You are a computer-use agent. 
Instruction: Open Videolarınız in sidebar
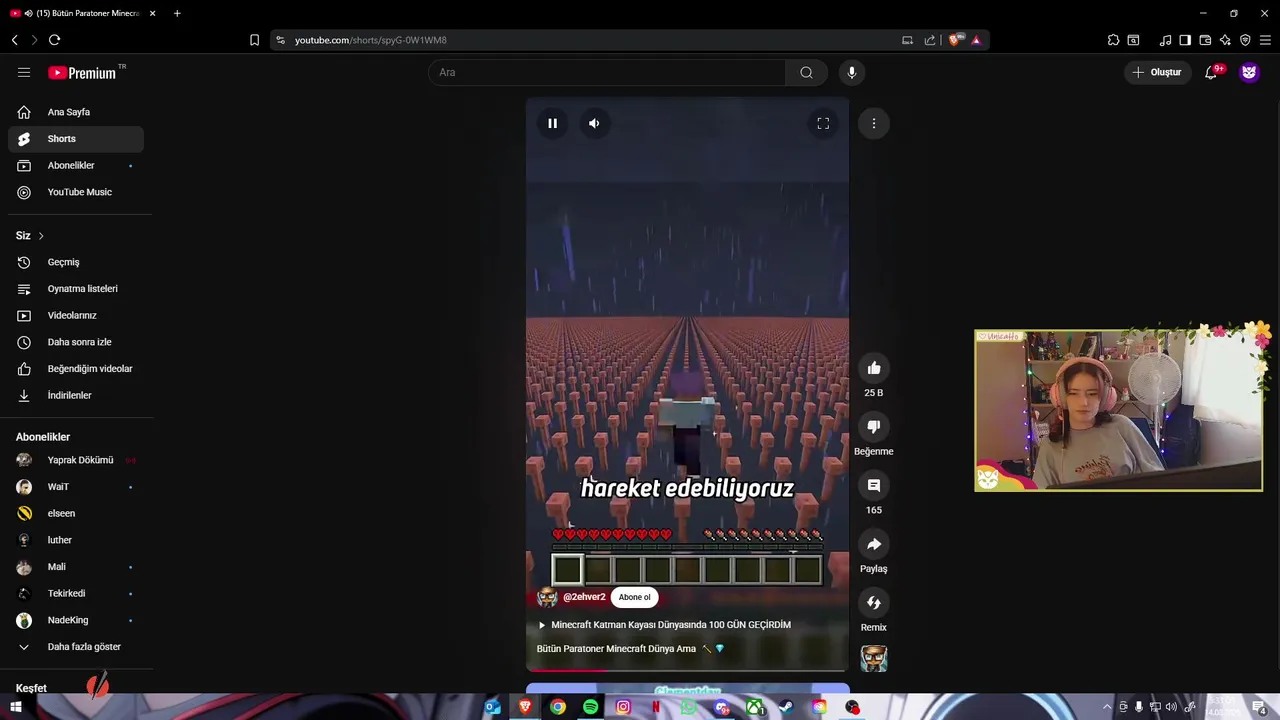[76, 315]
